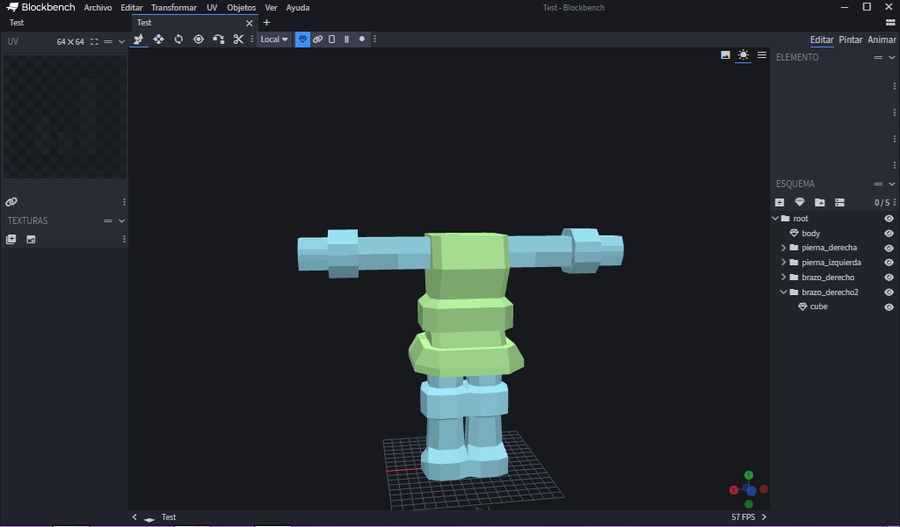The width and height of the screenshot is (900, 527).
Task: Select the Pivot tool
Action: [199, 39]
